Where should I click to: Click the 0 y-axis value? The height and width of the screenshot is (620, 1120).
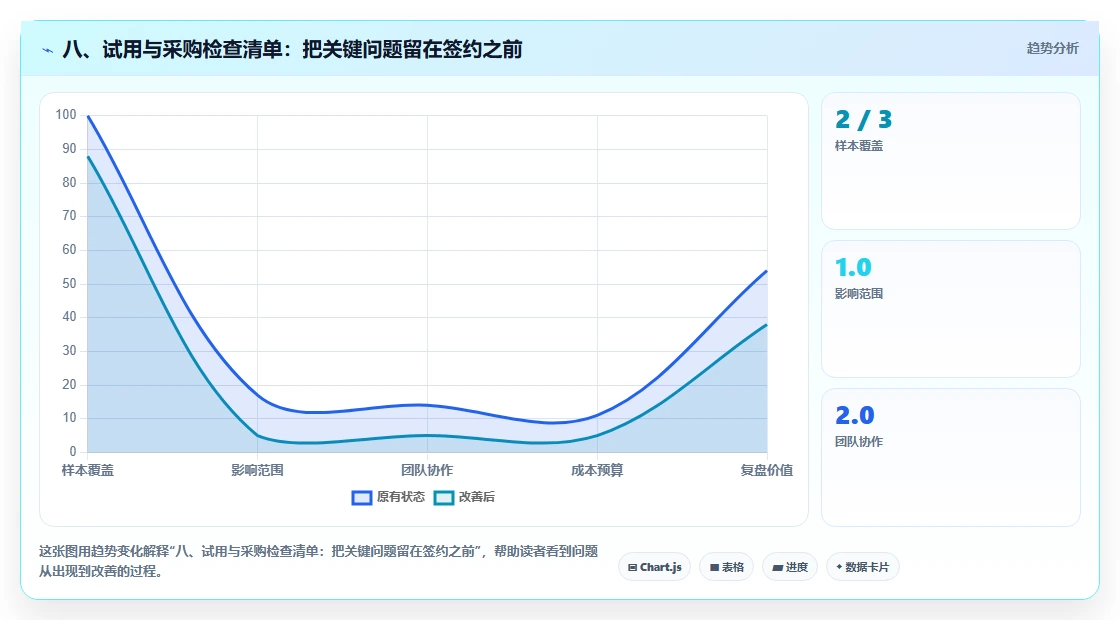pyautogui.click(x=73, y=451)
